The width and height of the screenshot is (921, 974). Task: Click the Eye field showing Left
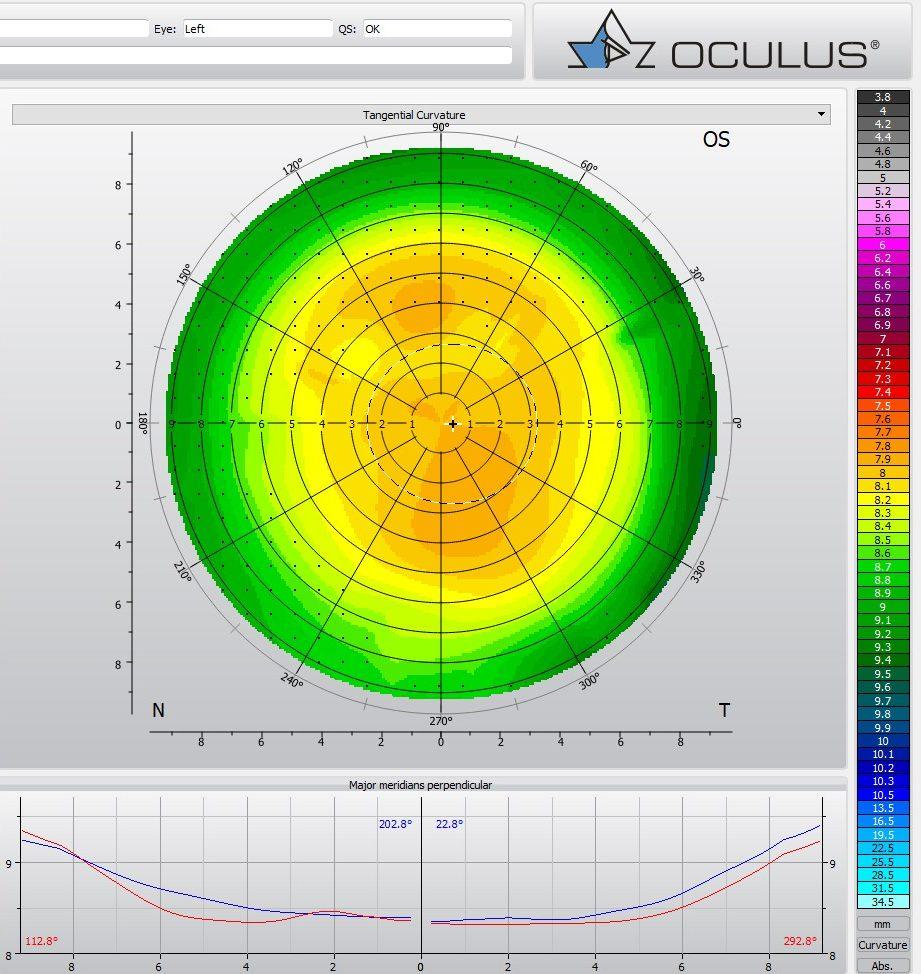pos(257,29)
